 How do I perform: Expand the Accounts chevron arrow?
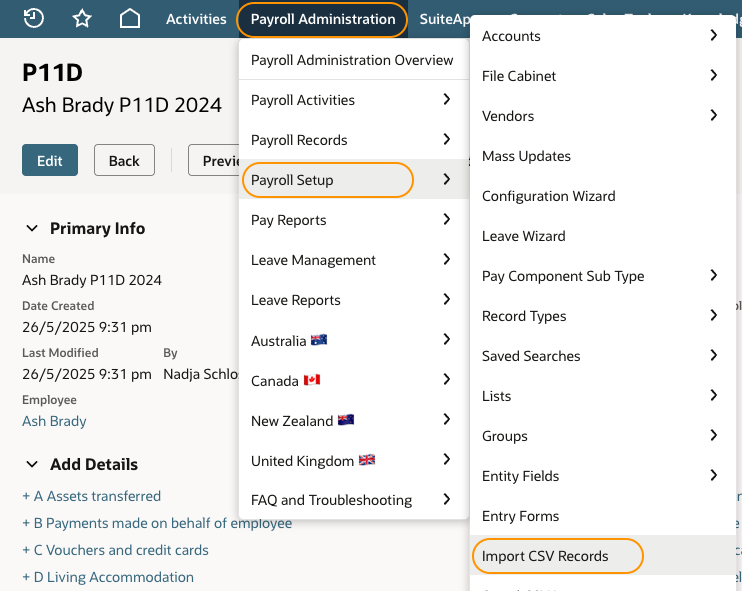714,35
